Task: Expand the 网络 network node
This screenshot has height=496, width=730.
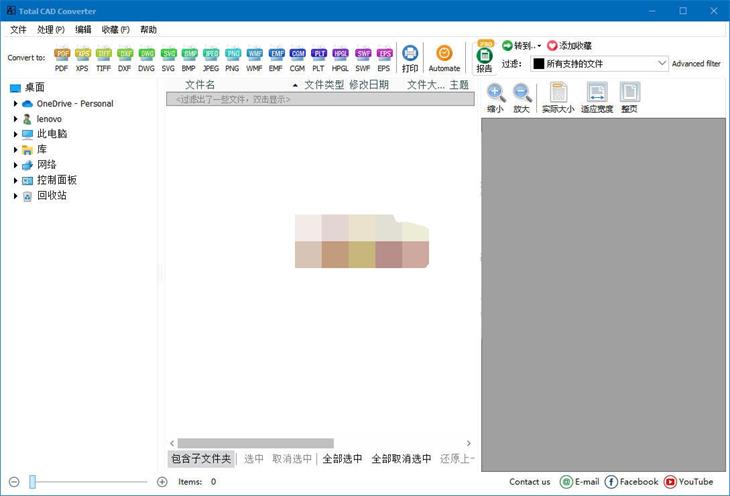Action: 15,165
